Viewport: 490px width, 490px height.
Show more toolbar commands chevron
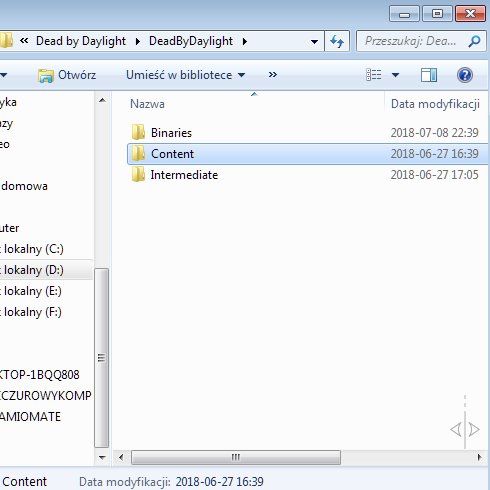(x=273, y=75)
